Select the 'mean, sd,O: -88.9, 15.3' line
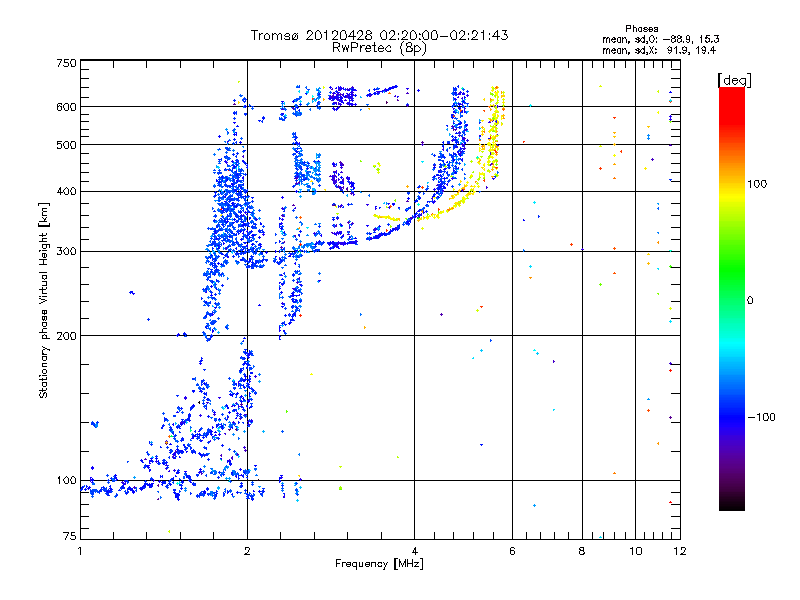Viewport: 800px width, 600px height. 661,39
